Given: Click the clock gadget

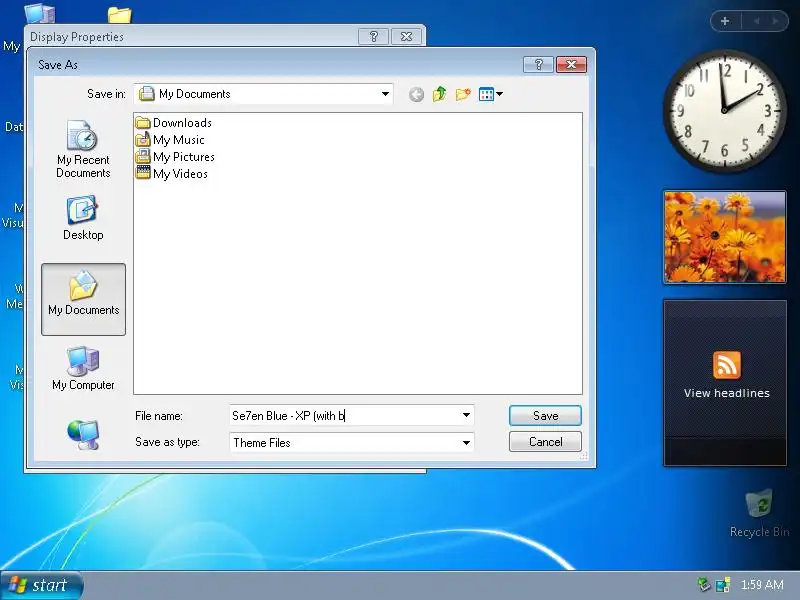Looking at the screenshot, I should tap(724, 111).
